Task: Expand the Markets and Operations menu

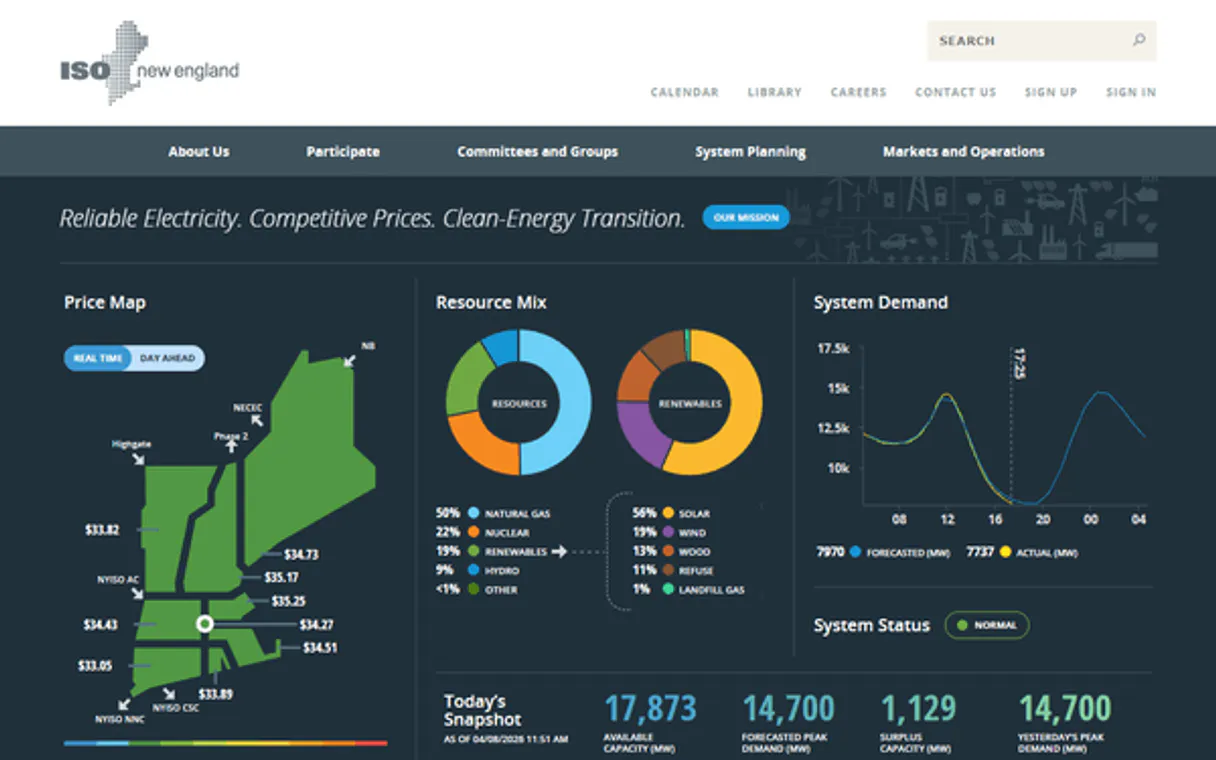Action: [x=963, y=152]
